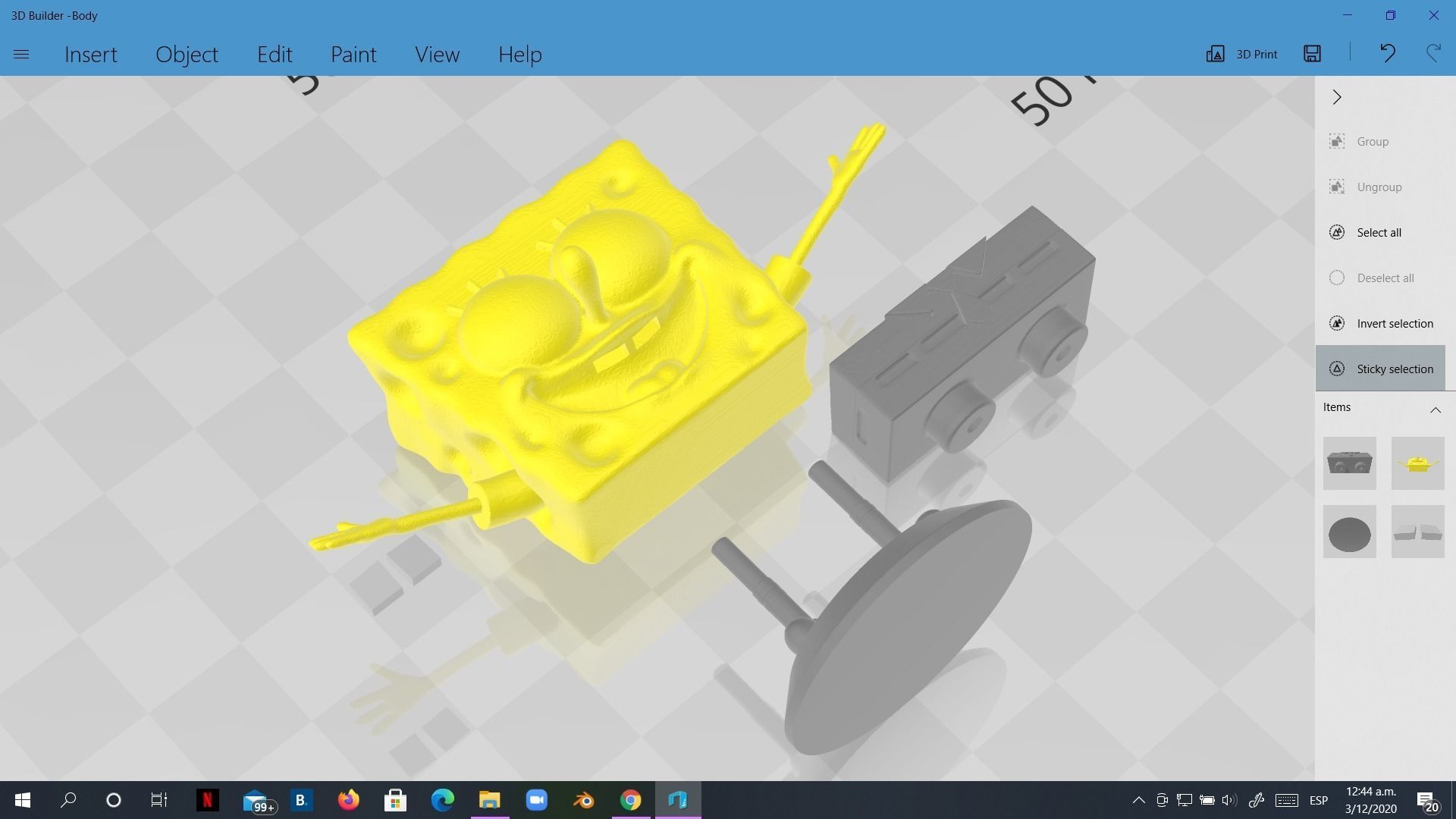Open the Object menu
1456x819 pixels.
[x=187, y=55]
